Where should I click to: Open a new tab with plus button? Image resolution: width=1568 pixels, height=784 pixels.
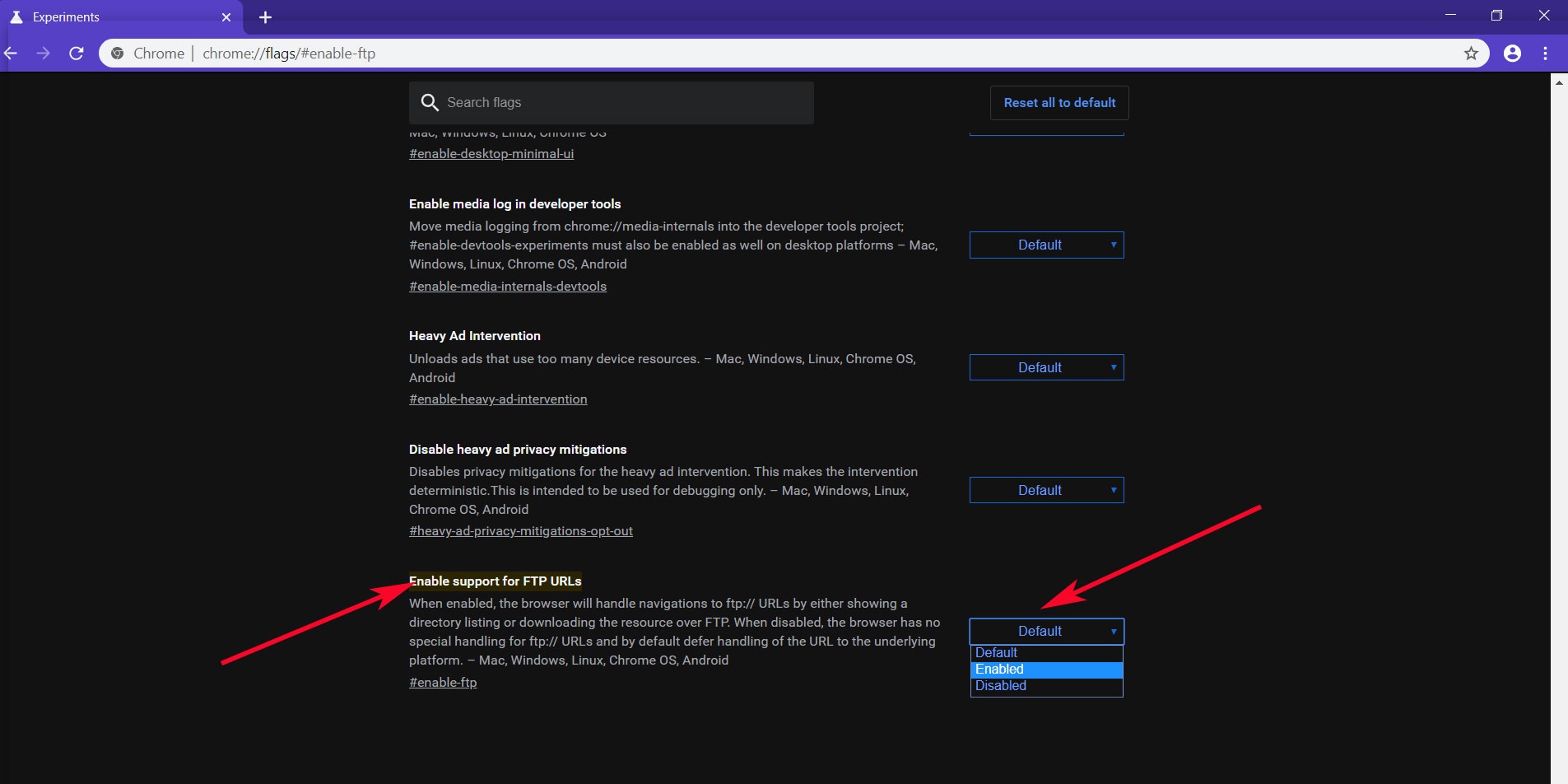coord(265,17)
